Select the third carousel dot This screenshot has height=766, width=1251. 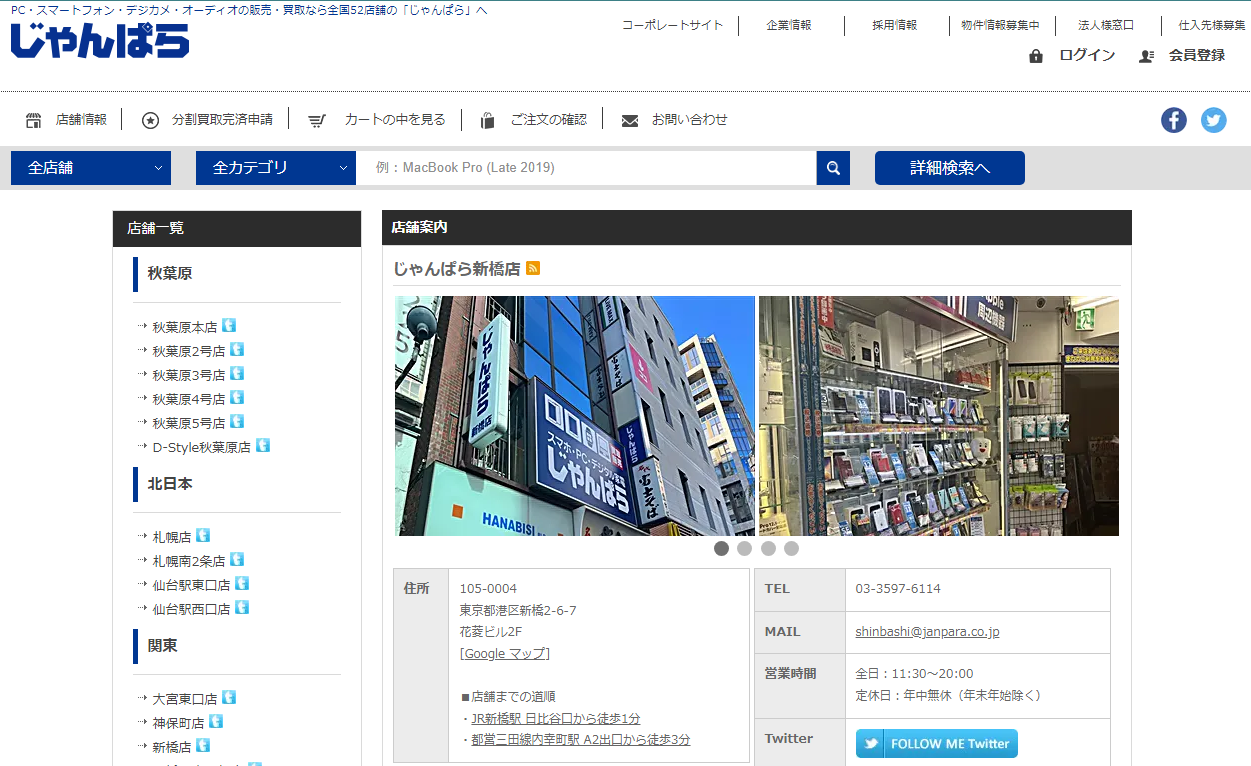pos(768,548)
